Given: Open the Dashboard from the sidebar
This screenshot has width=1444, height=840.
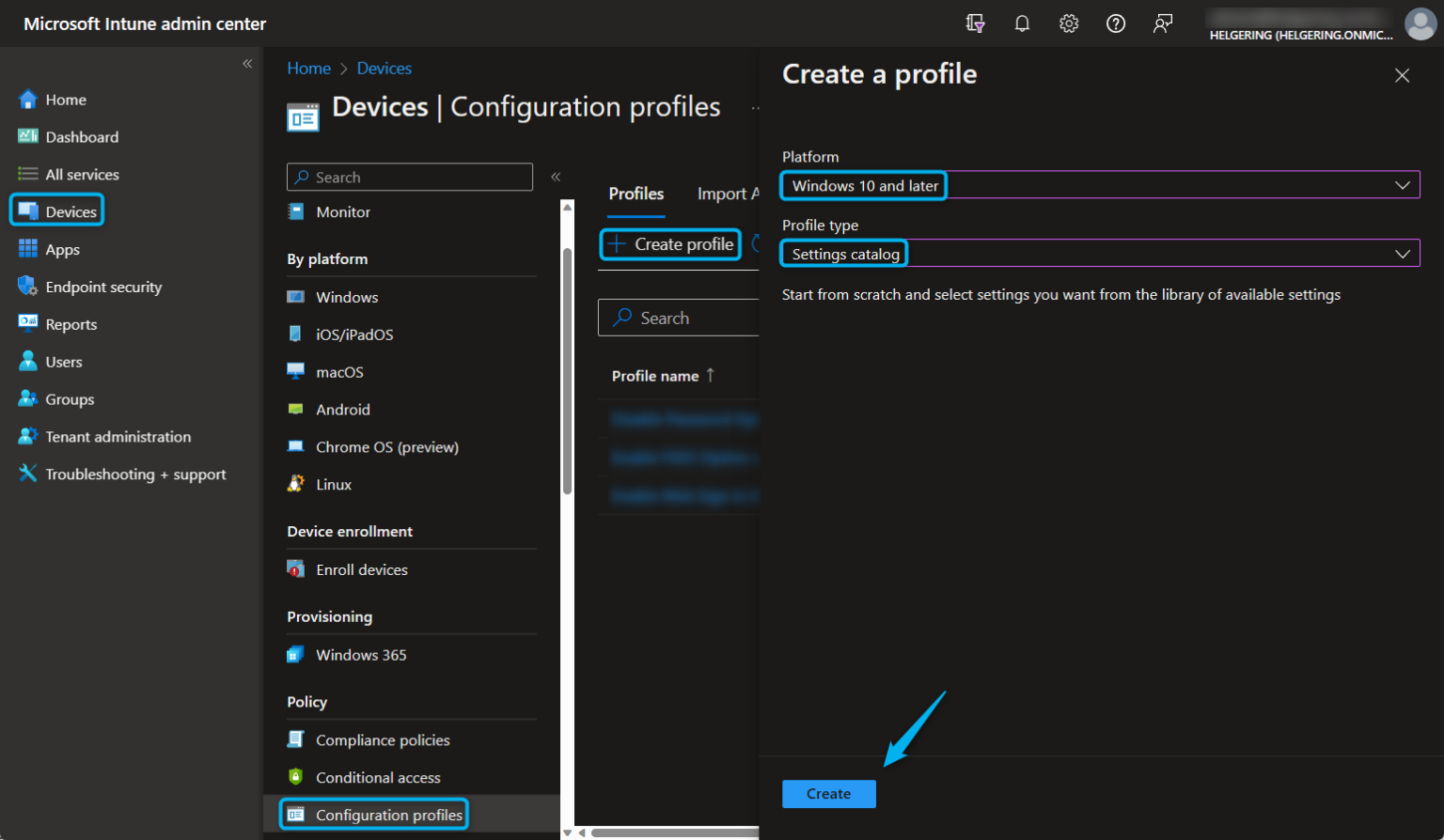Looking at the screenshot, I should tap(81, 136).
